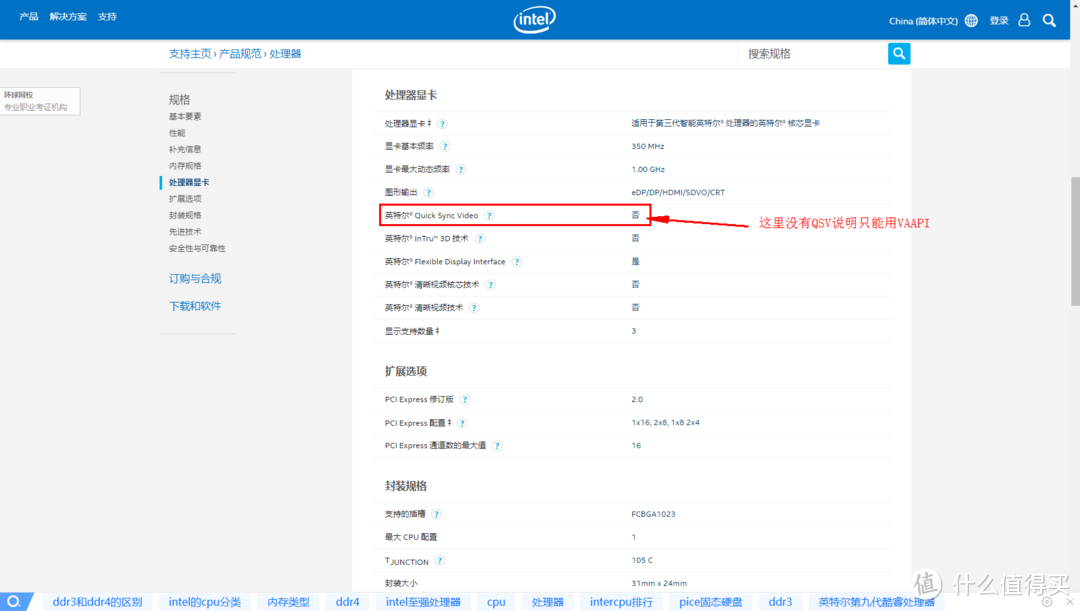Open 下载和软件 section
1080x611 pixels.
click(x=195, y=306)
